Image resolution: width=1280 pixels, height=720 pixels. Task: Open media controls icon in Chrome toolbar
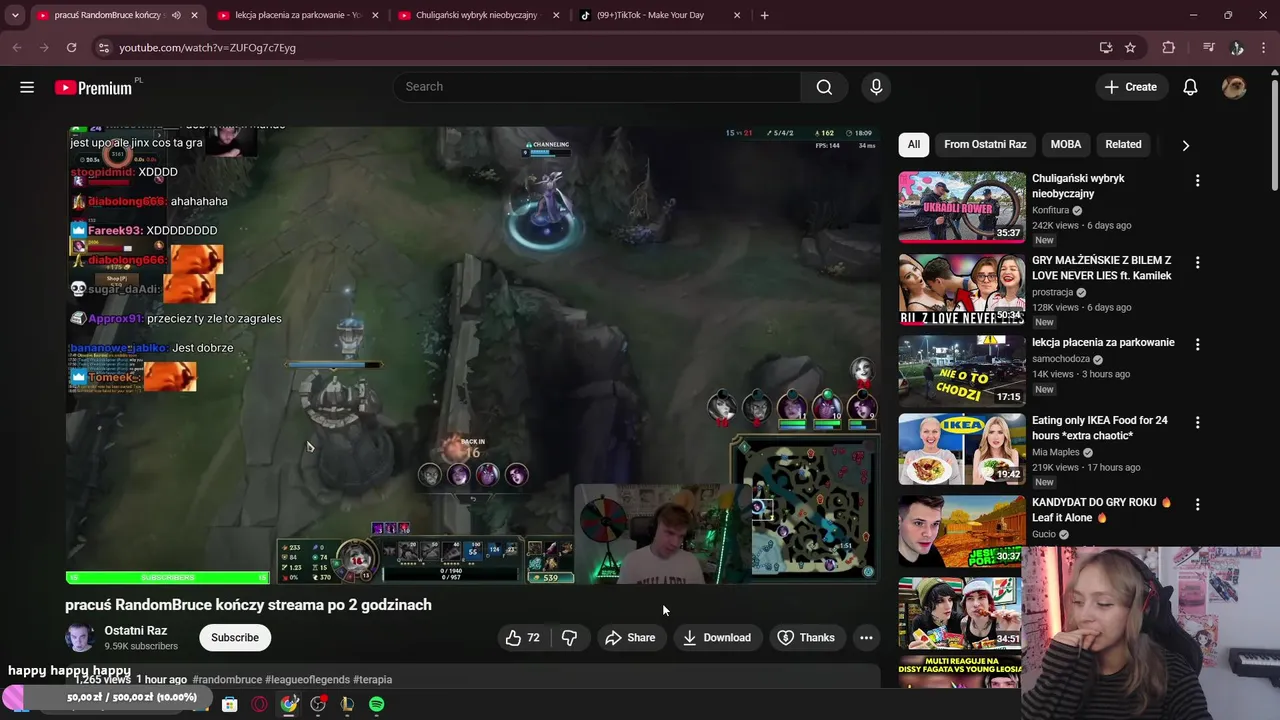pos(1208,47)
